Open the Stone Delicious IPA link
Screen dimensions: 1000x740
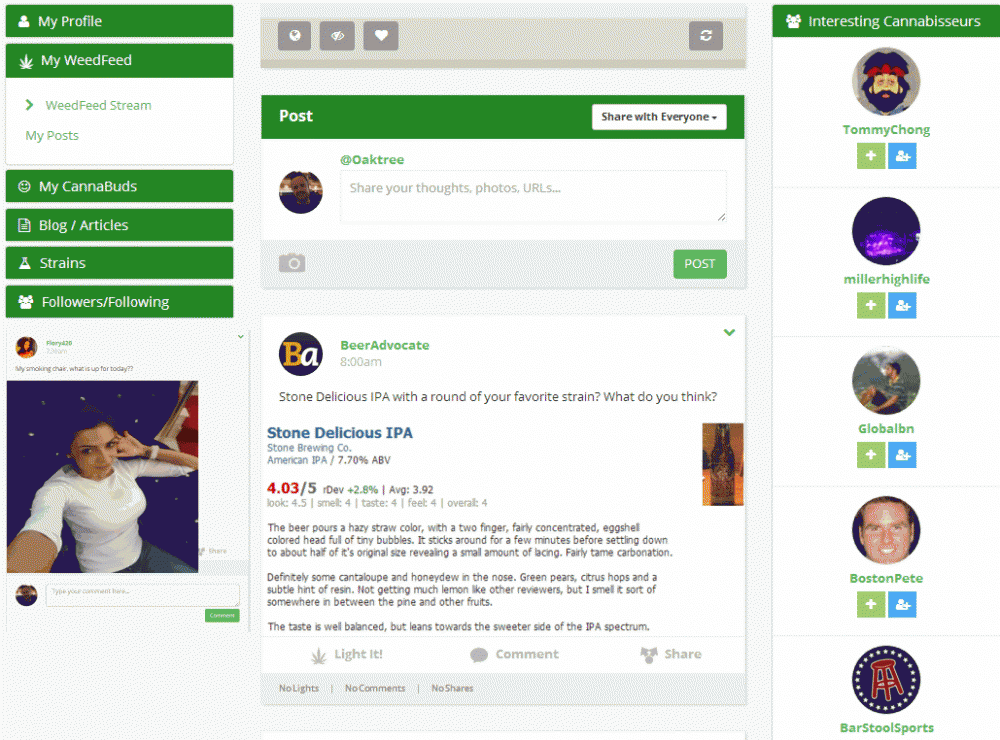[339, 433]
